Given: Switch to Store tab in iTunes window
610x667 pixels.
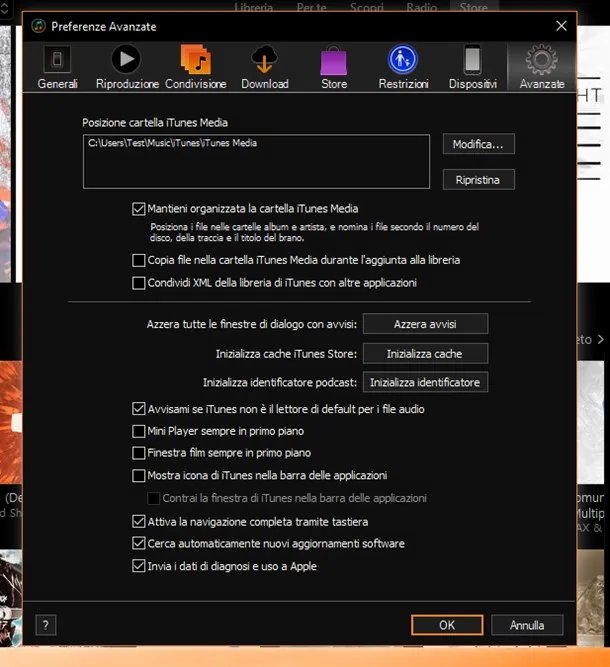Looking at the screenshot, I should tap(473, 7).
